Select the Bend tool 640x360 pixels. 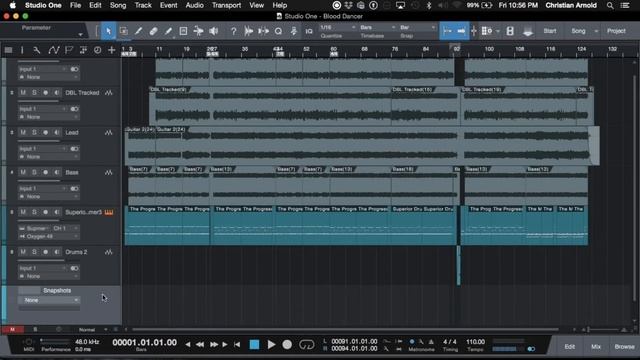(198, 31)
